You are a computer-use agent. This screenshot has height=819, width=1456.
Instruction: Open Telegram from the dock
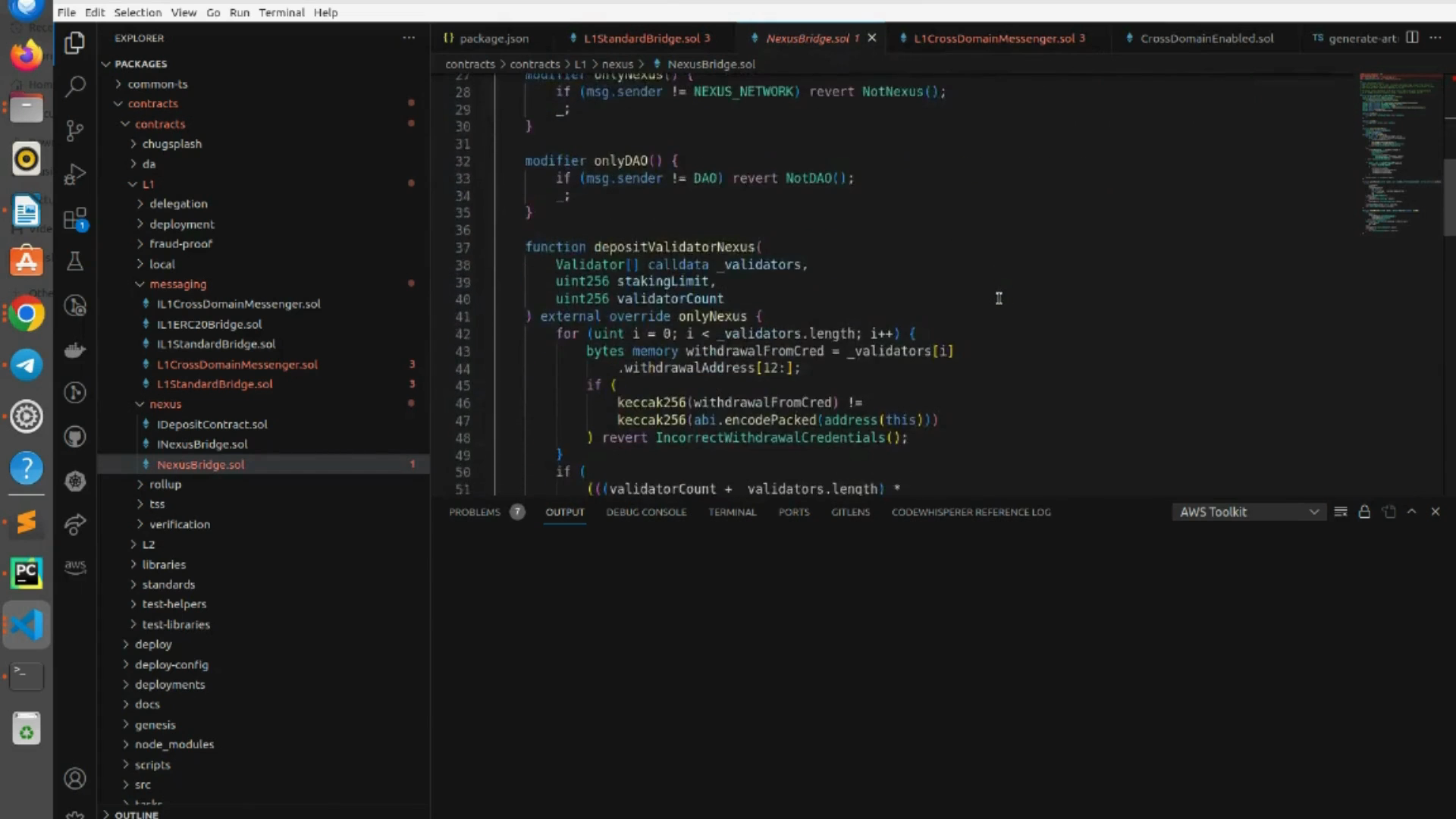[27, 365]
